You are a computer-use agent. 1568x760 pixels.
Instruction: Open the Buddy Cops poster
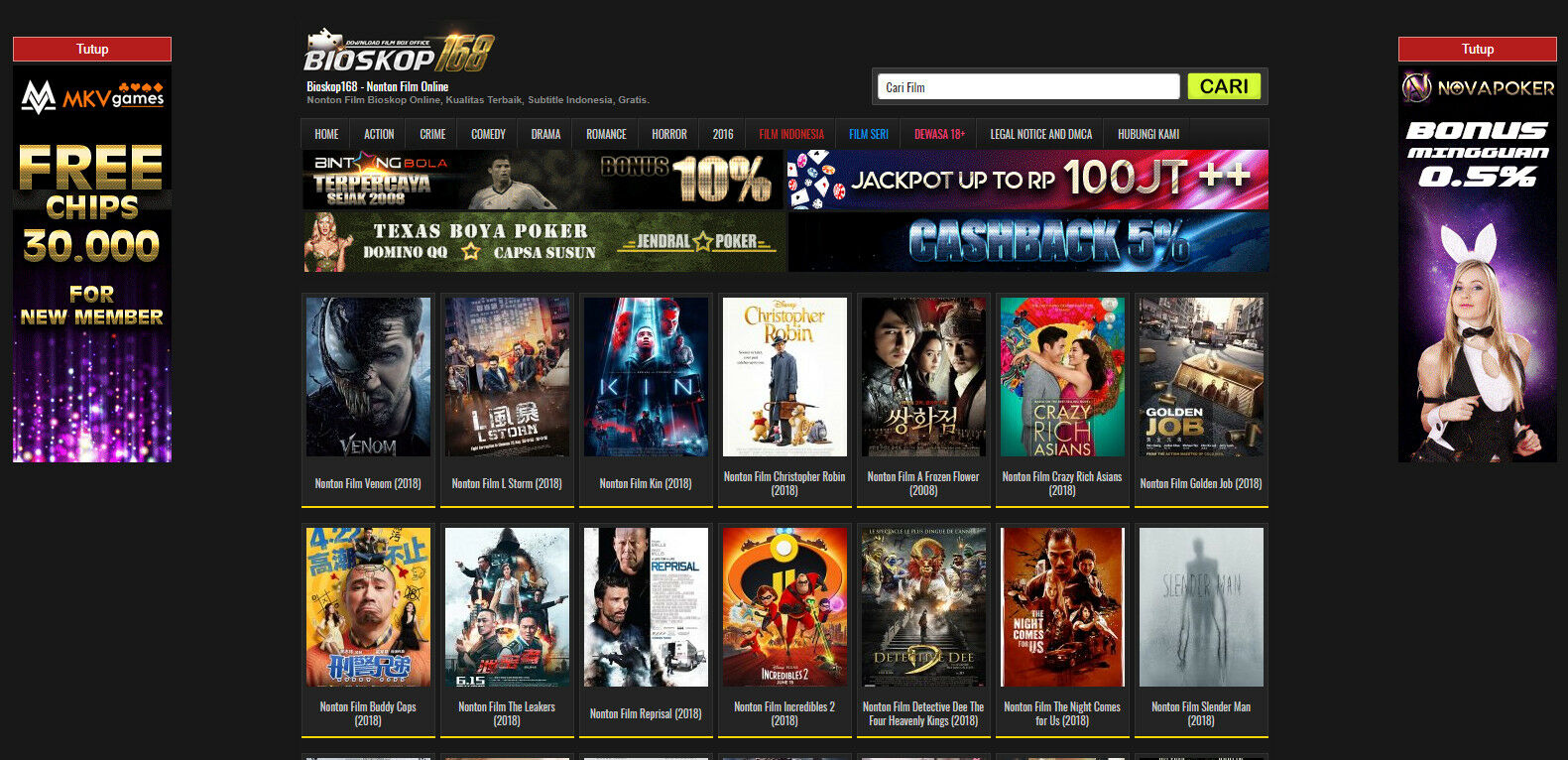368,607
